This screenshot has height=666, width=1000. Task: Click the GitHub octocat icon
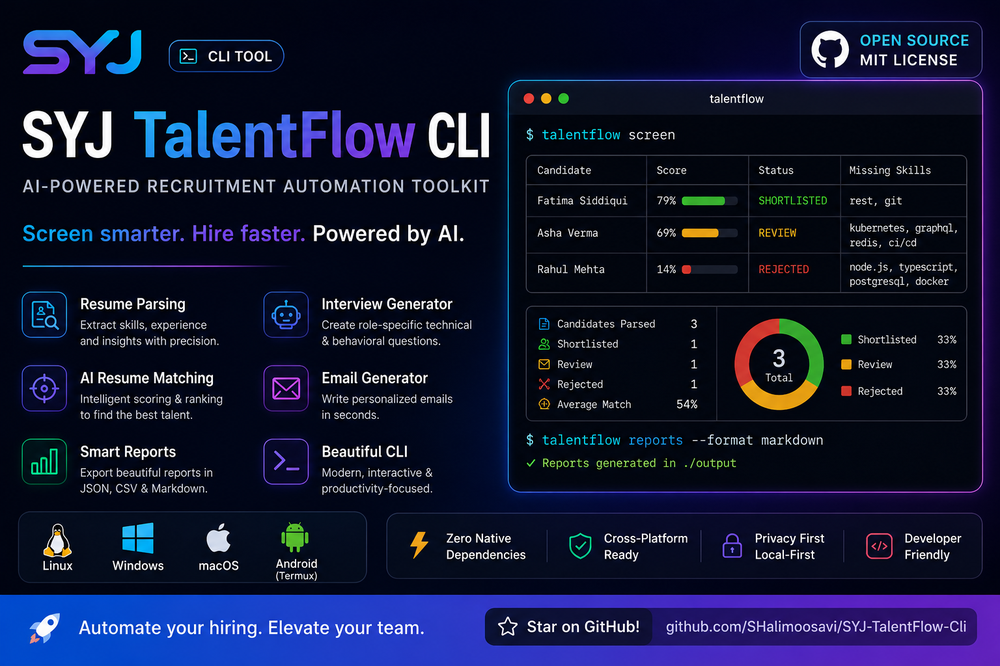click(x=830, y=50)
